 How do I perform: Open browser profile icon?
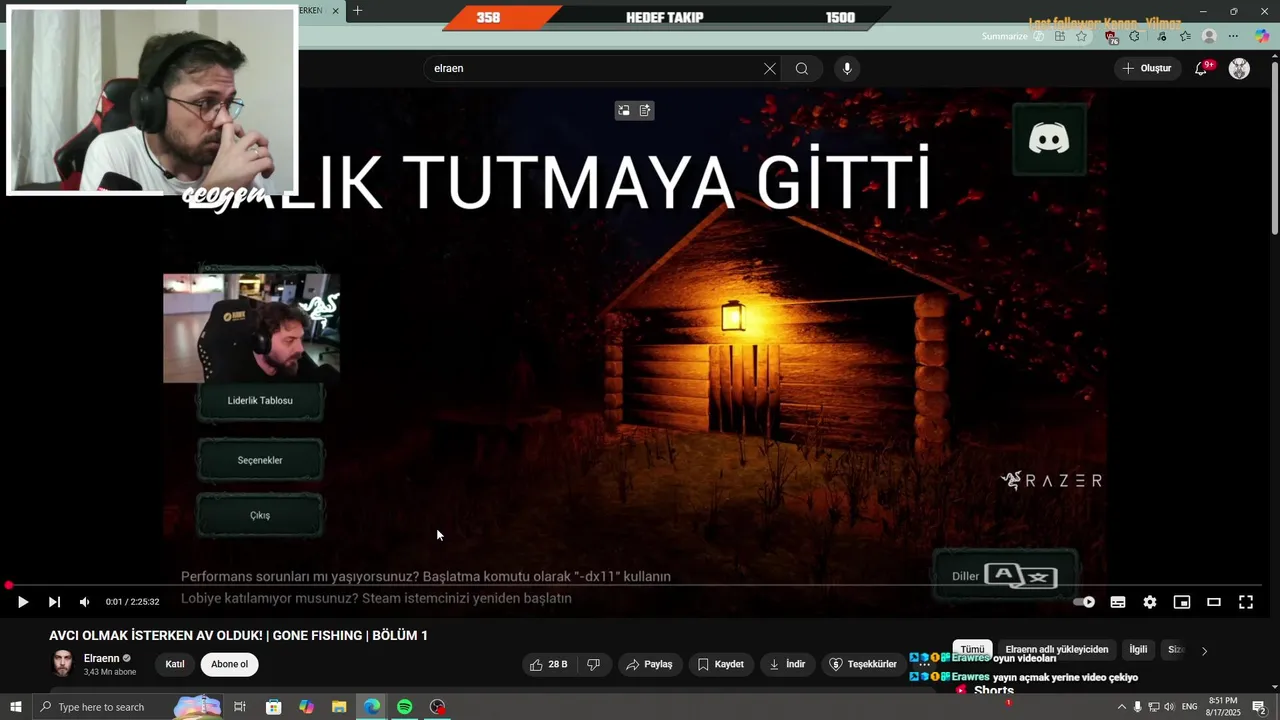coord(1209,36)
